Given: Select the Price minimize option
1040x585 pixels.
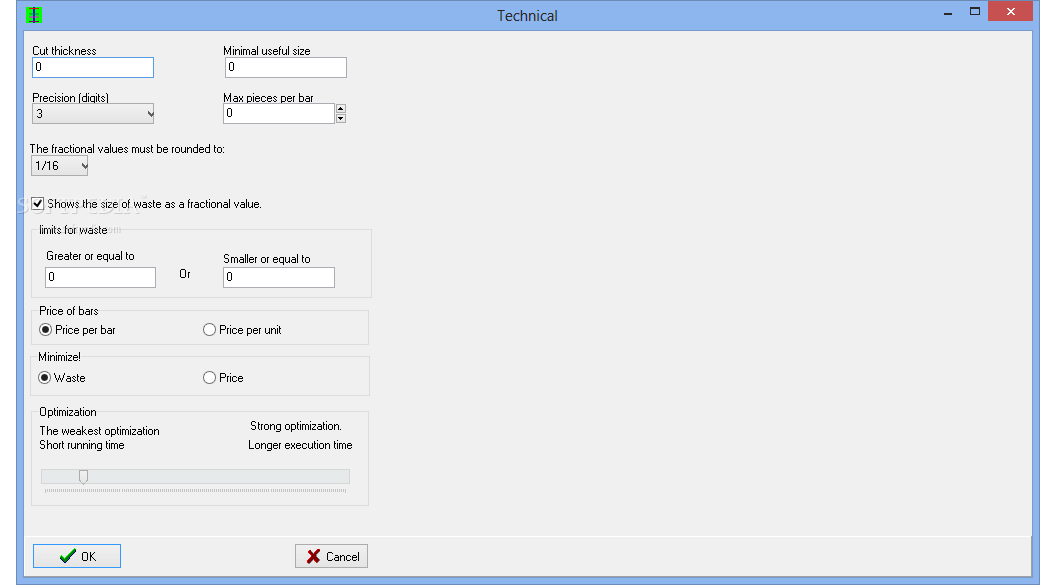Looking at the screenshot, I should coord(209,377).
